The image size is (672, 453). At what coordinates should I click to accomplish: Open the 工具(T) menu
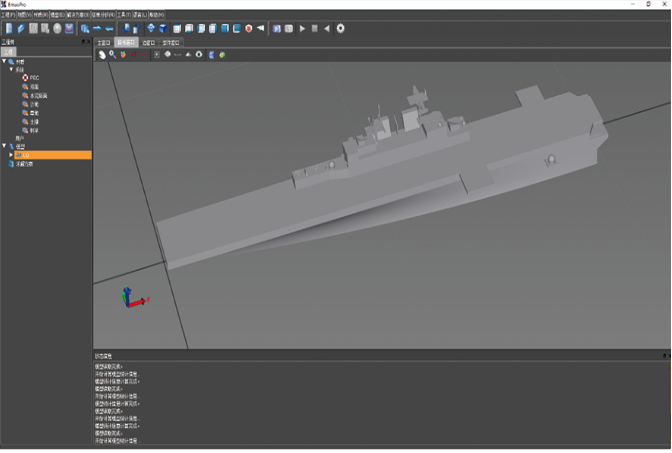tap(124, 15)
